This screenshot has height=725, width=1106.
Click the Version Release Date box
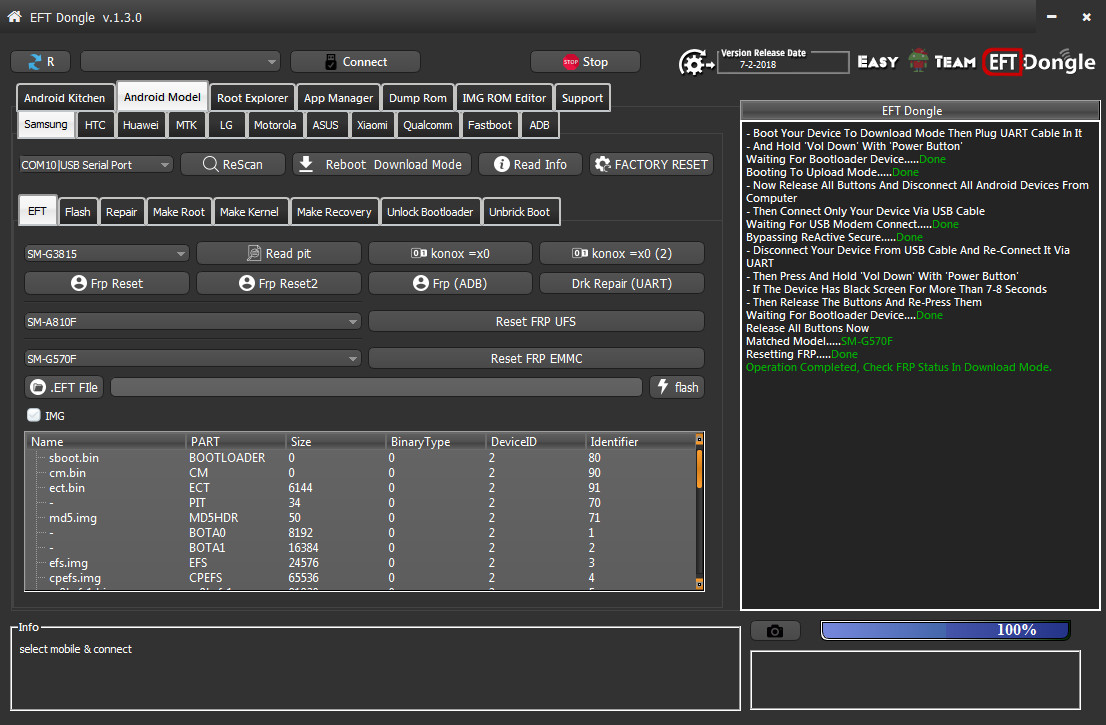point(783,61)
